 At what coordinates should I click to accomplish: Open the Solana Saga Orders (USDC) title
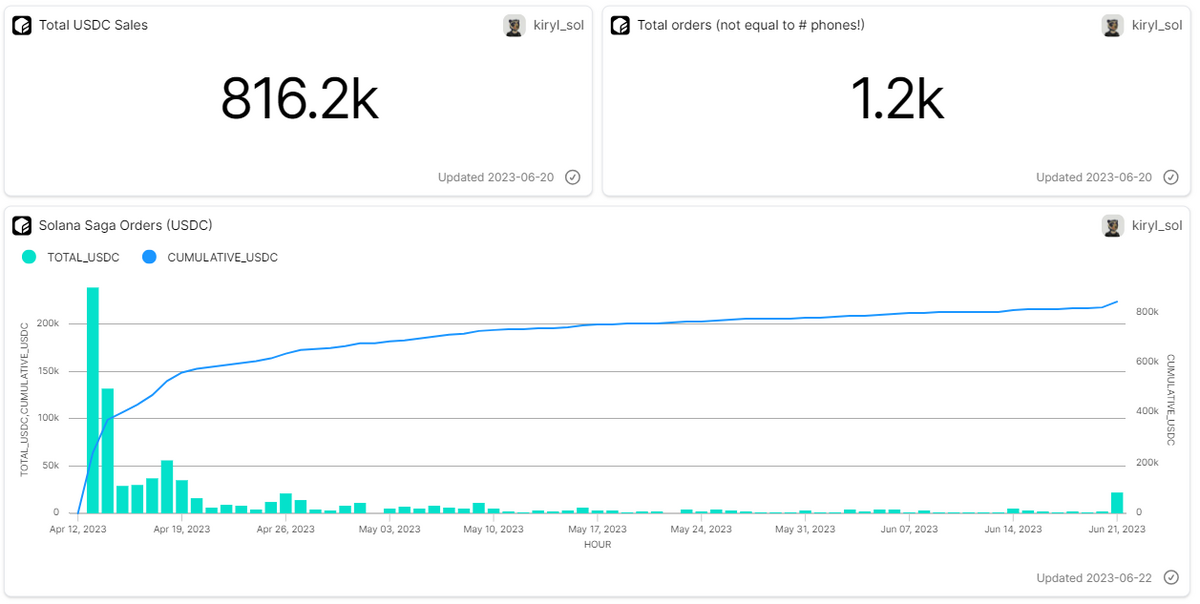[x=125, y=226]
